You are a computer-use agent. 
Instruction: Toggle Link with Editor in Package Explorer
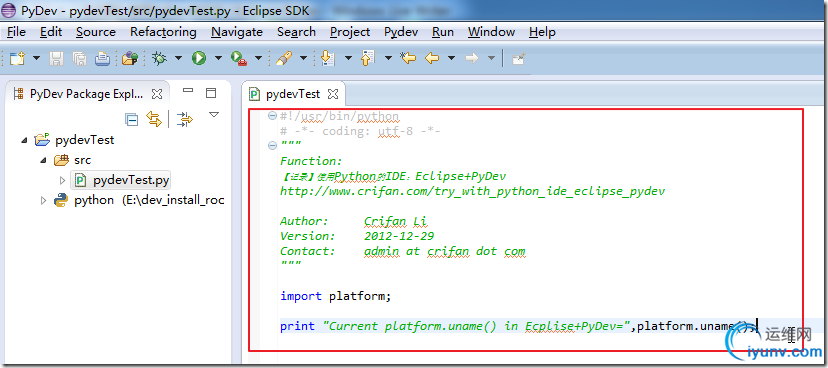154,120
